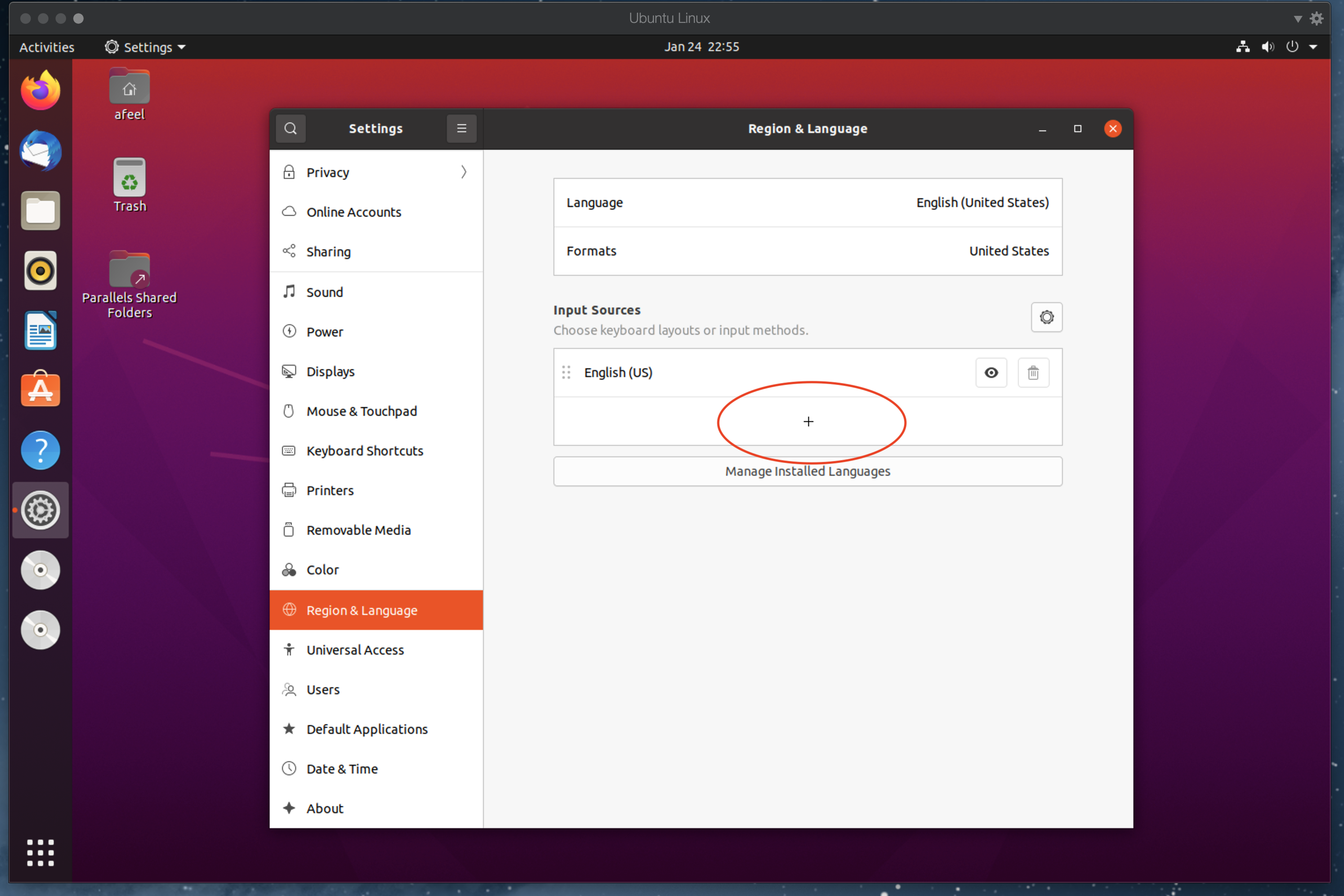This screenshot has width=1344, height=896.
Task: Preview English (US) keyboard layout eye
Action: [x=991, y=373]
